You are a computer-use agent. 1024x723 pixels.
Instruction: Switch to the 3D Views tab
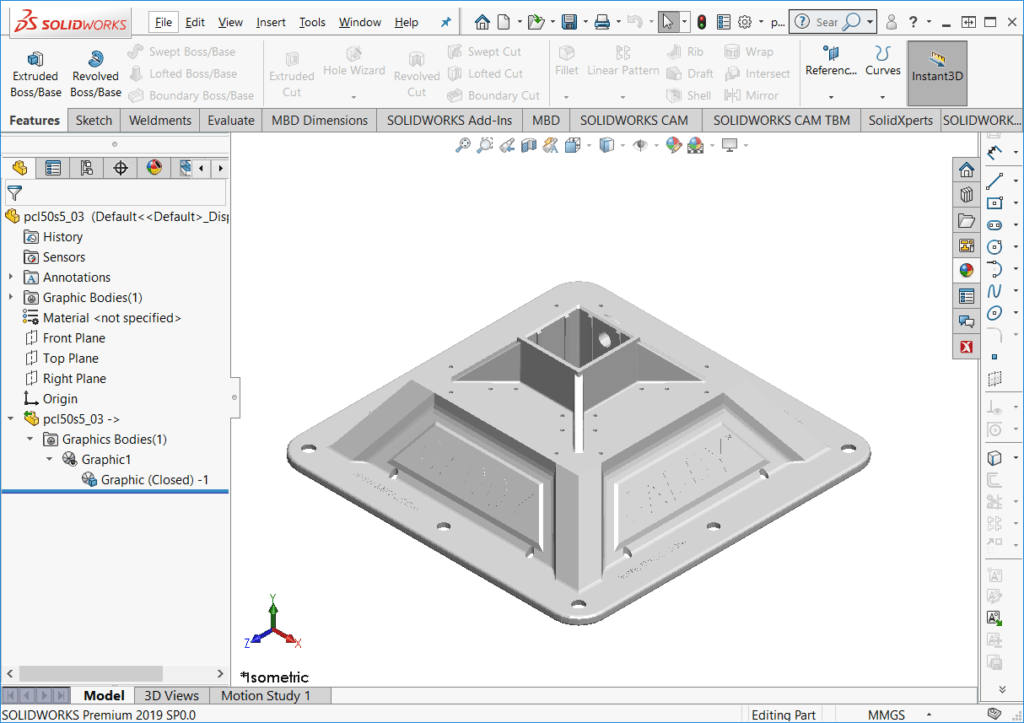[171, 696]
